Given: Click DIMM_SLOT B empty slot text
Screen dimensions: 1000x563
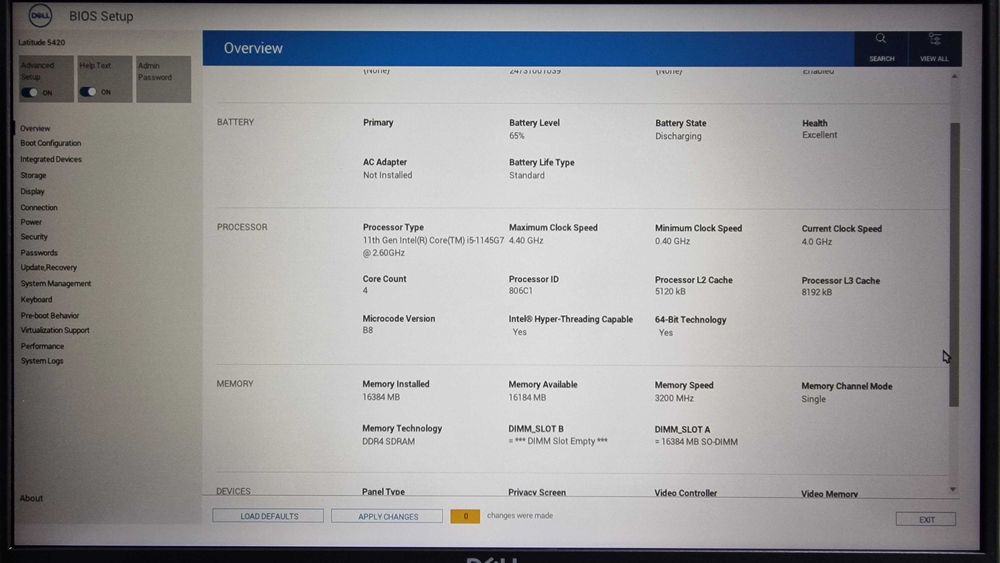Looking at the screenshot, I should click(558, 441).
